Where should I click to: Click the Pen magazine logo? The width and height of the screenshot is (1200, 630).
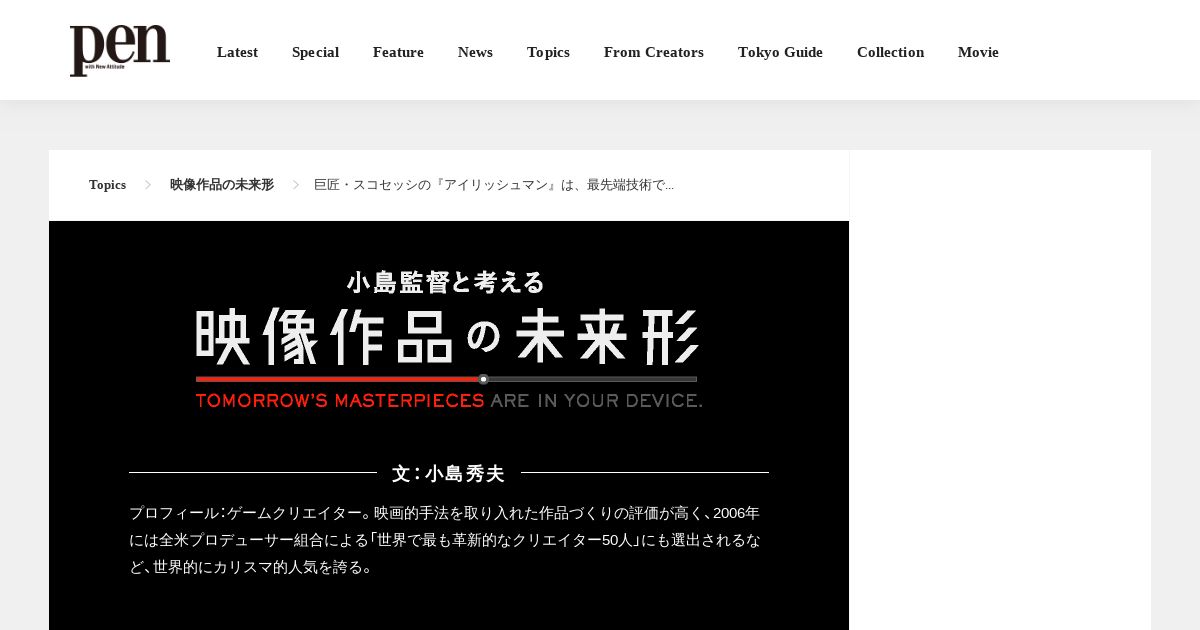(x=120, y=50)
